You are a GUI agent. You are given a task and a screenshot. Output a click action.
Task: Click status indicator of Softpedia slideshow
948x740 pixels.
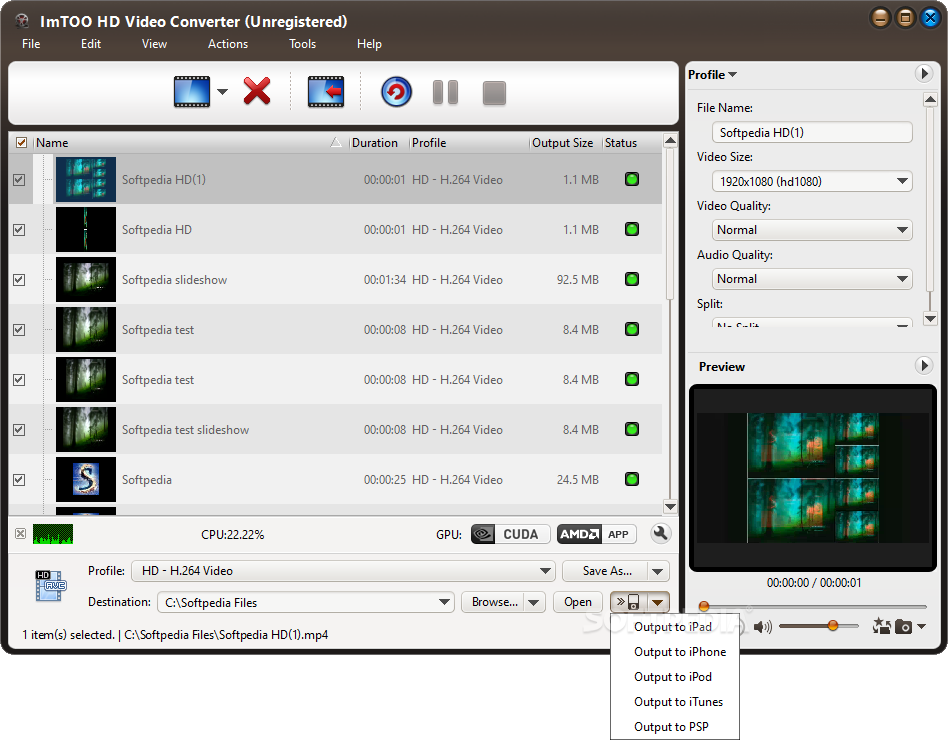tap(632, 279)
